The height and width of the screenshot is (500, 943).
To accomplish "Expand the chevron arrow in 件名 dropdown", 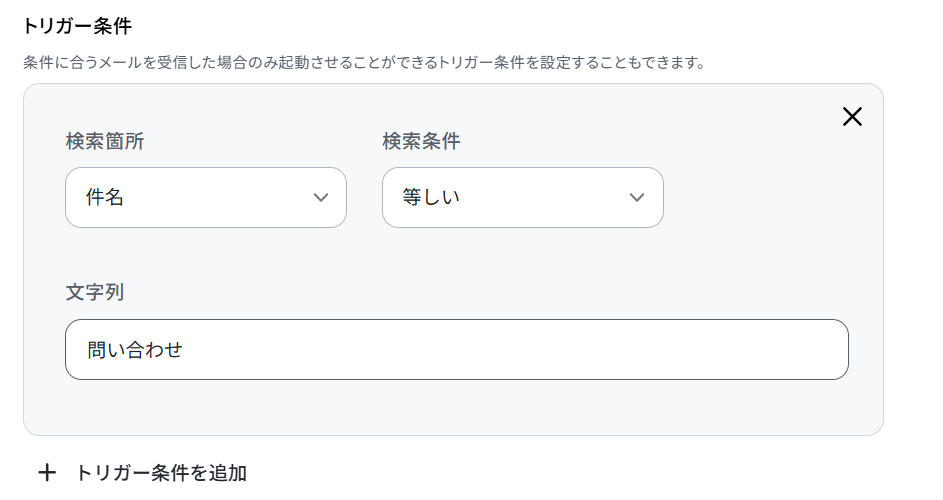I will point(321,197).
